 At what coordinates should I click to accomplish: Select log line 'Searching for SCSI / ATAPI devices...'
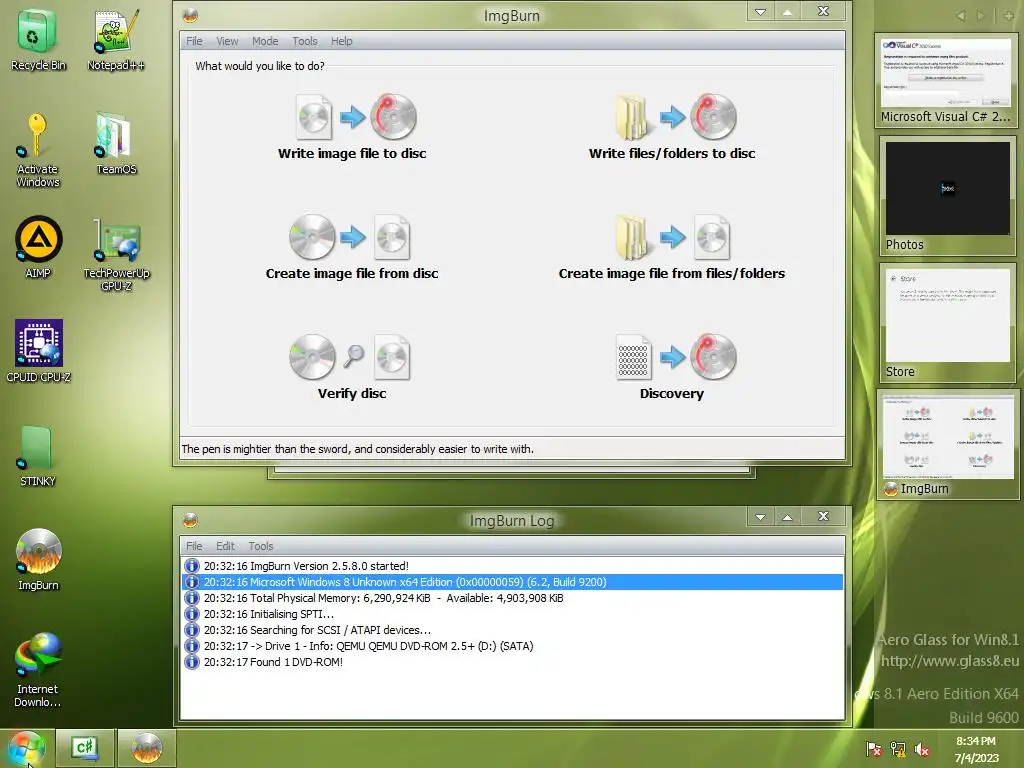coord(512,630)
